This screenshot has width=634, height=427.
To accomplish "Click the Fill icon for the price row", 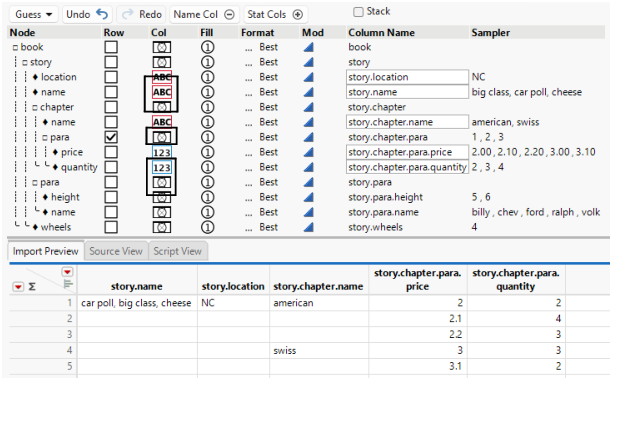I will coord(207,152).
